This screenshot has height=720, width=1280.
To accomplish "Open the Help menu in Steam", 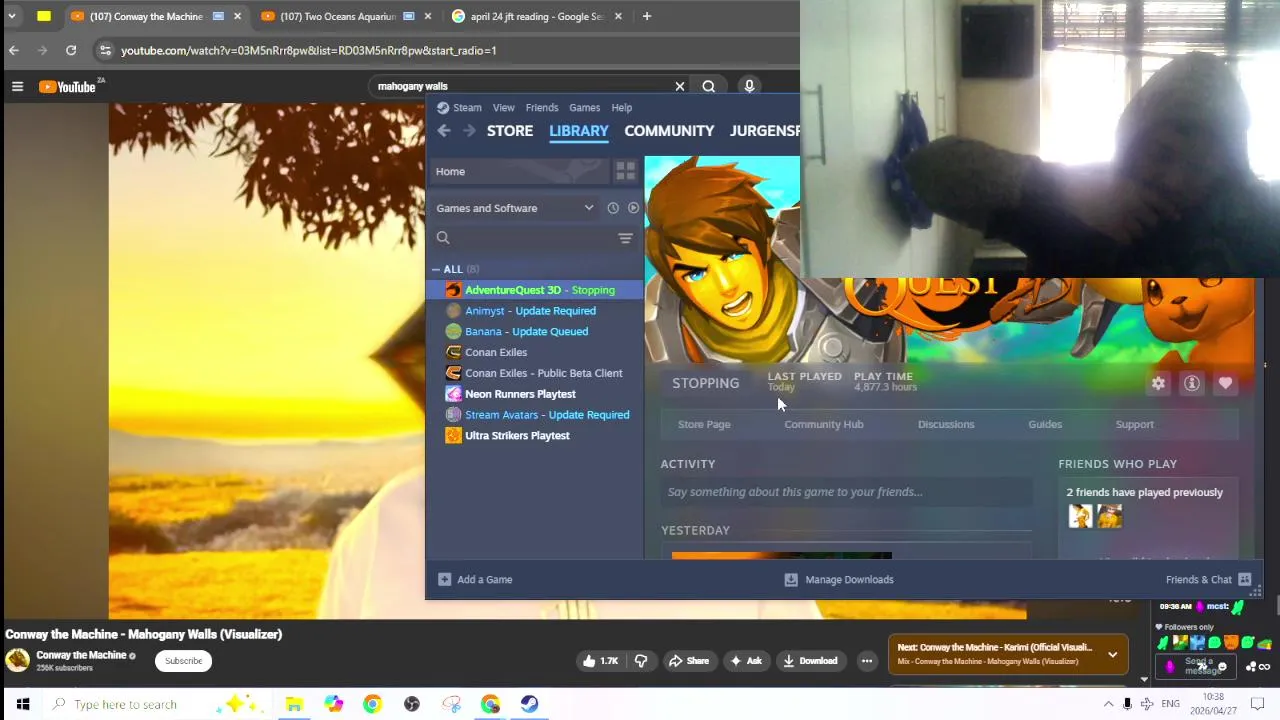I will pos(621,107).
